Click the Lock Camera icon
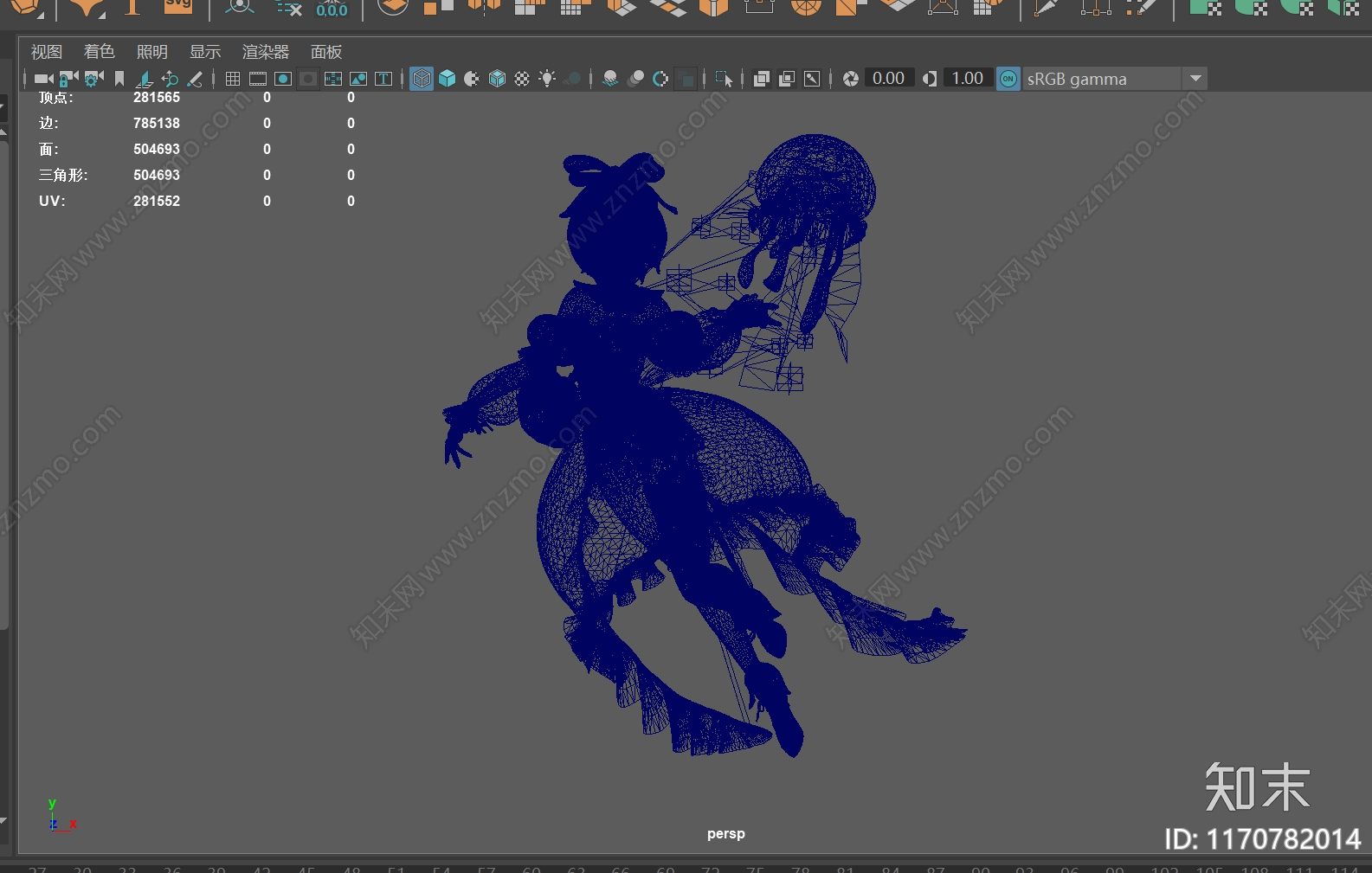The image size is (1372, 873). click(x=68, y=79)
